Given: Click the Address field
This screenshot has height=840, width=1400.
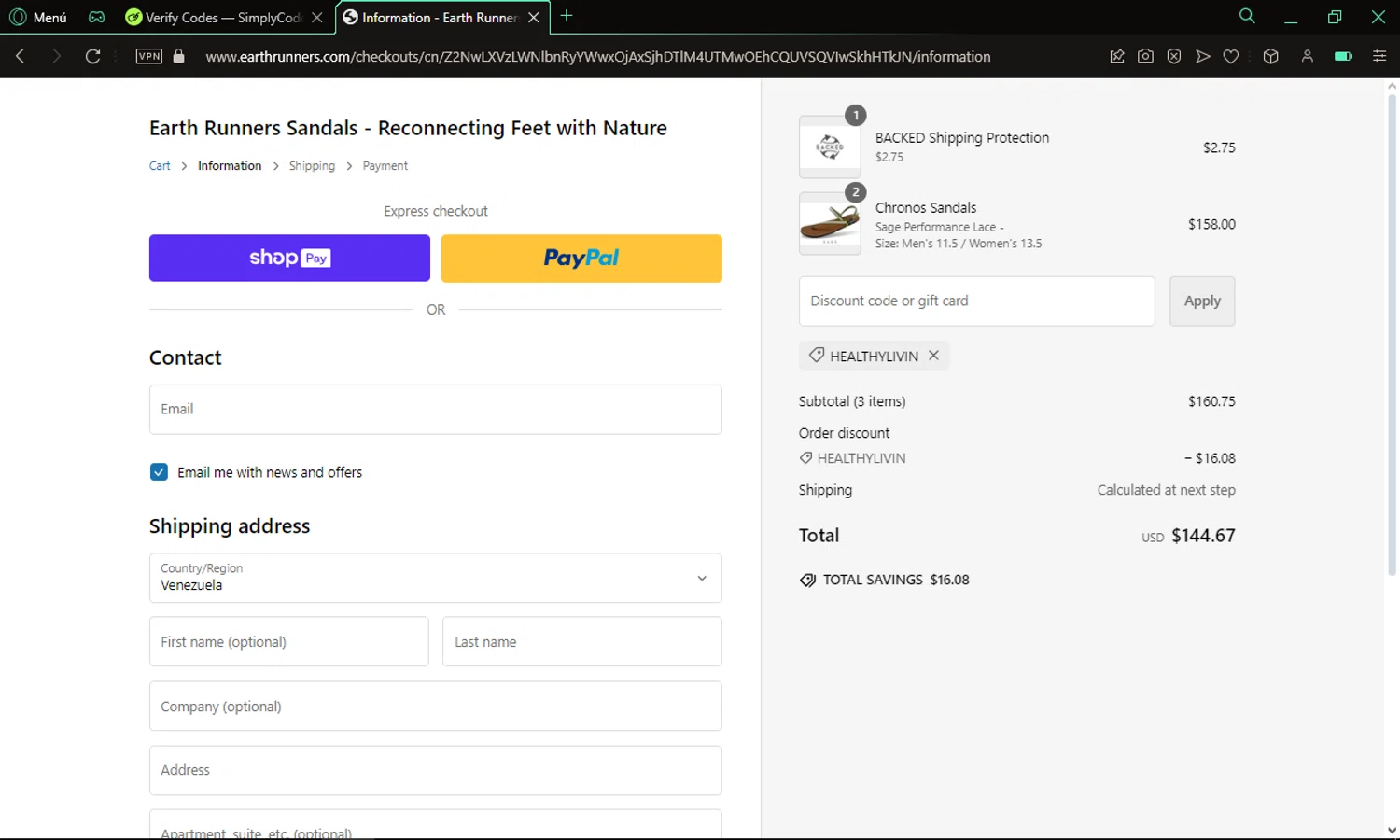Looking at the screenshot, I should [436, 771].
